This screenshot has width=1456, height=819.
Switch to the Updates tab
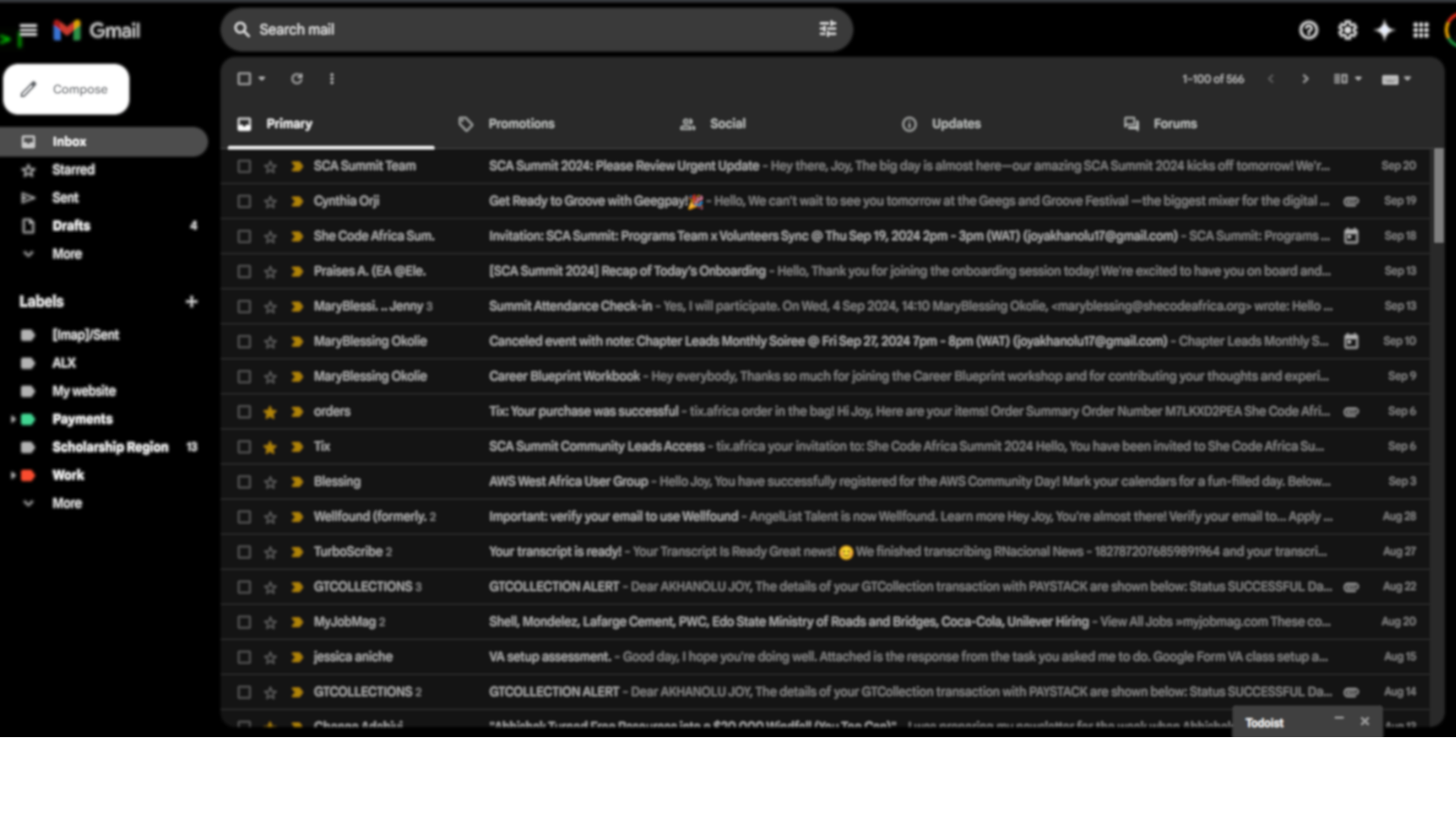pyautogui.click(x=996, y=124)
